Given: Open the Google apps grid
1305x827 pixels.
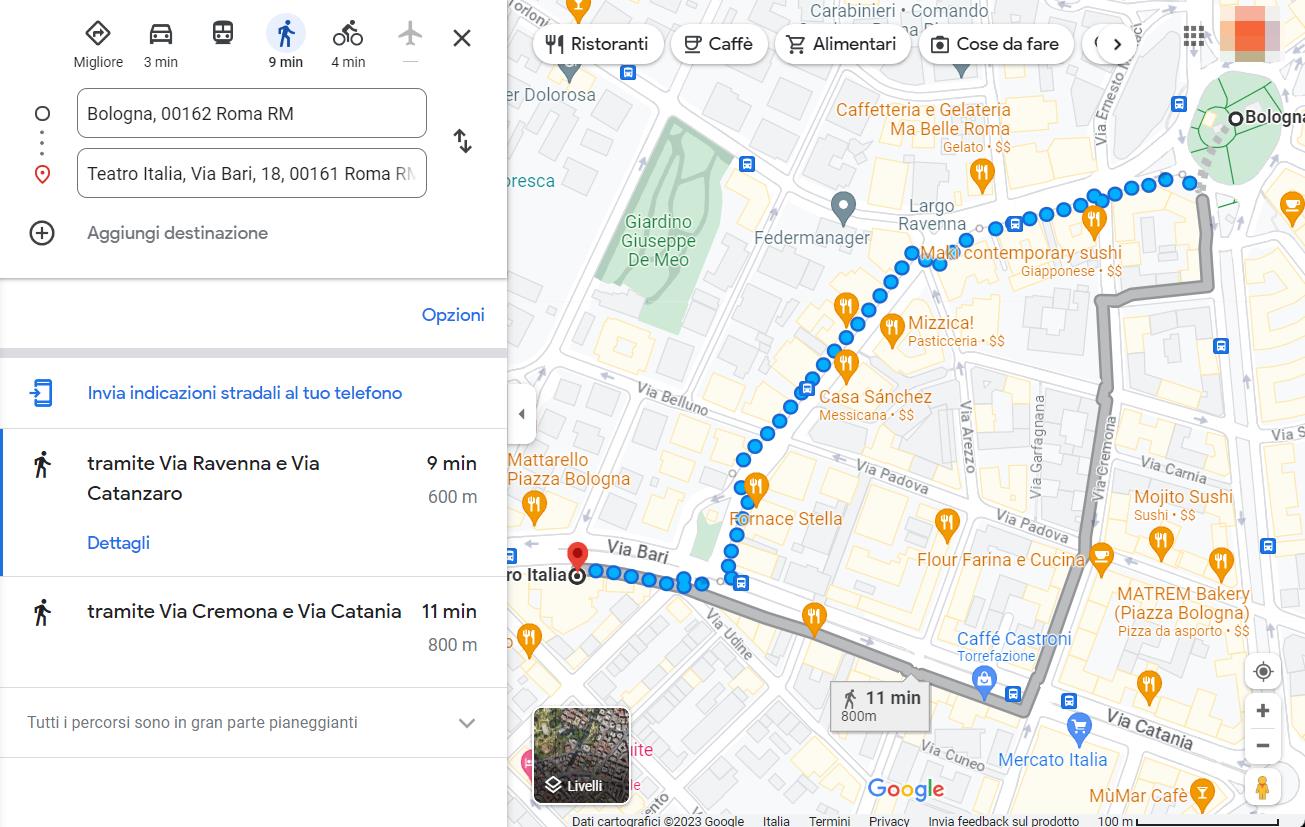Looking at the screenshot, I should [x=1194, y=37].
